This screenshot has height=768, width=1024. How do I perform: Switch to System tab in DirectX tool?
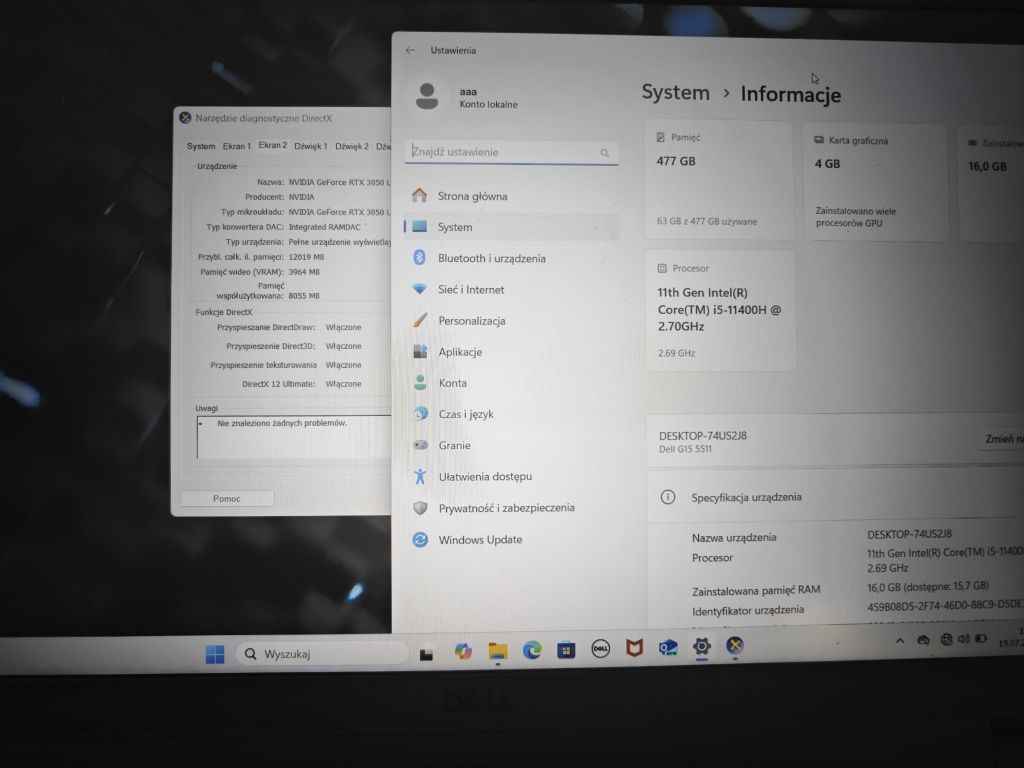(200, 146)
